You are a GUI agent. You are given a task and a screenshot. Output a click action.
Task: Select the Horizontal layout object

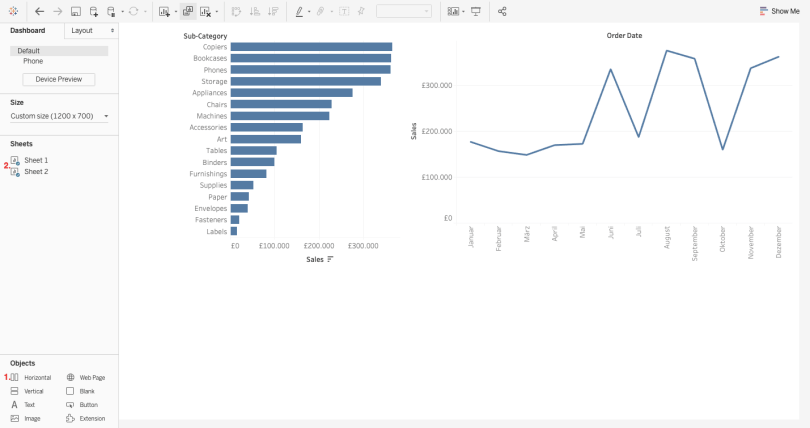(31, 377)
